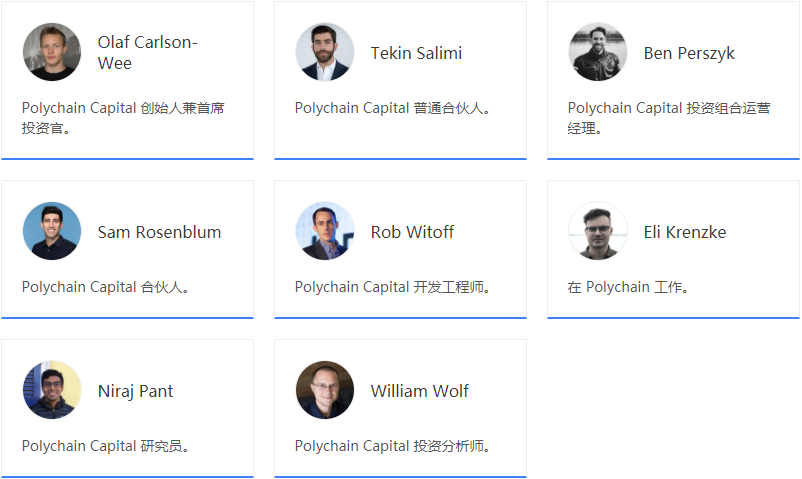Screen dimensions: 802x479
Task: Select the William Wolf name
Action: tap(419, 391)
